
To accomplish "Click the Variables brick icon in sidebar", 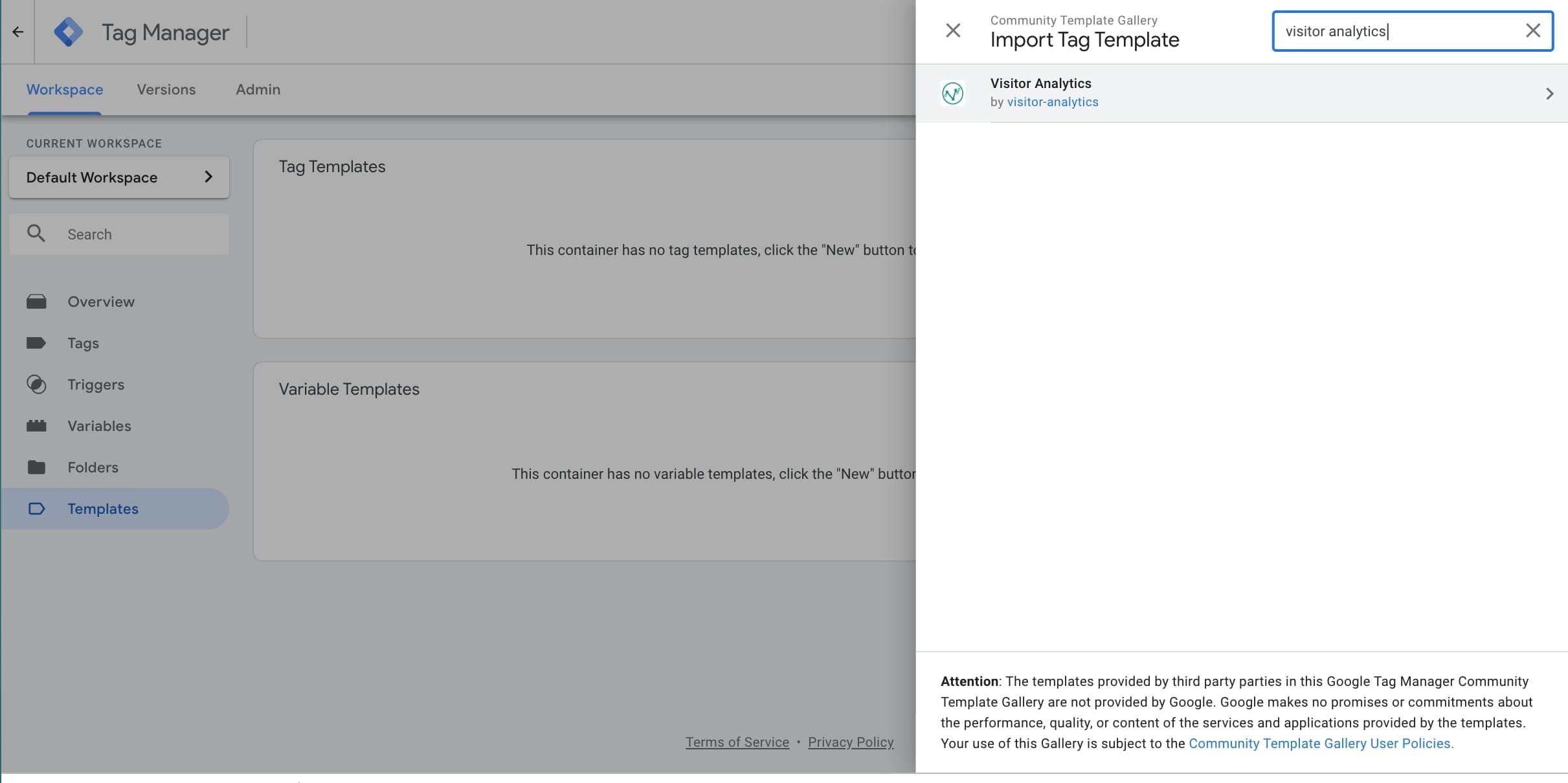I will tap(36, 426).
